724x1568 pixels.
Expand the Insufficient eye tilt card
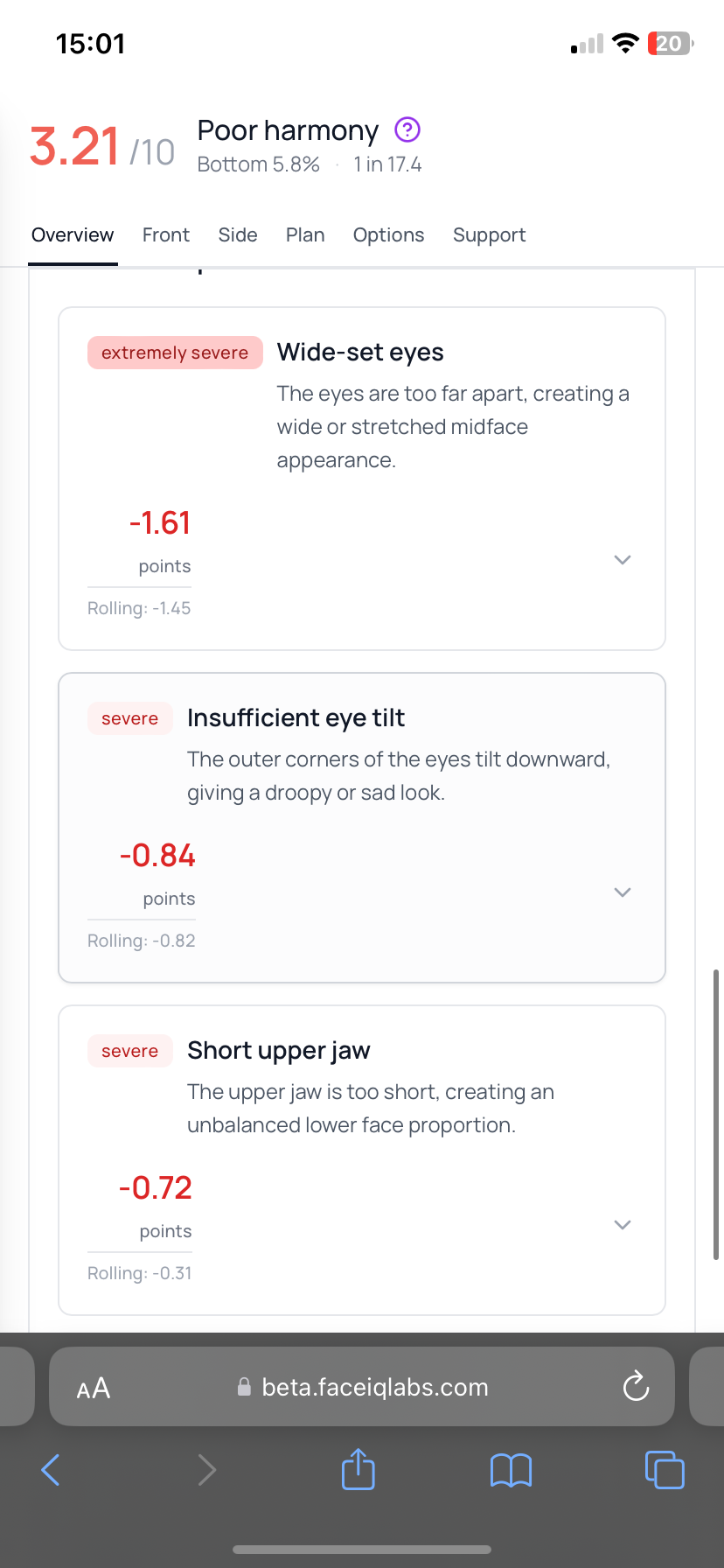[623, 892]
